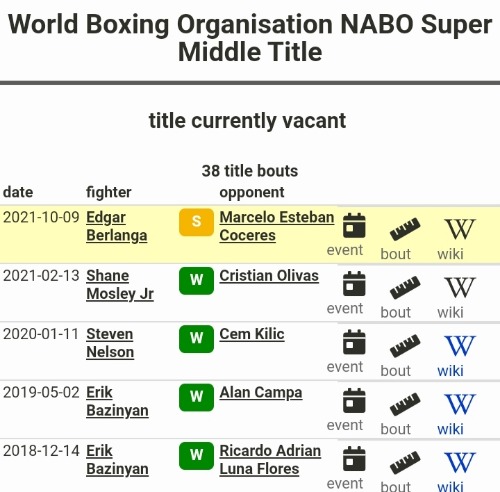The image size is (500, 492).
Task: Open Alan Campa opponent link
Action: [261, 393]
